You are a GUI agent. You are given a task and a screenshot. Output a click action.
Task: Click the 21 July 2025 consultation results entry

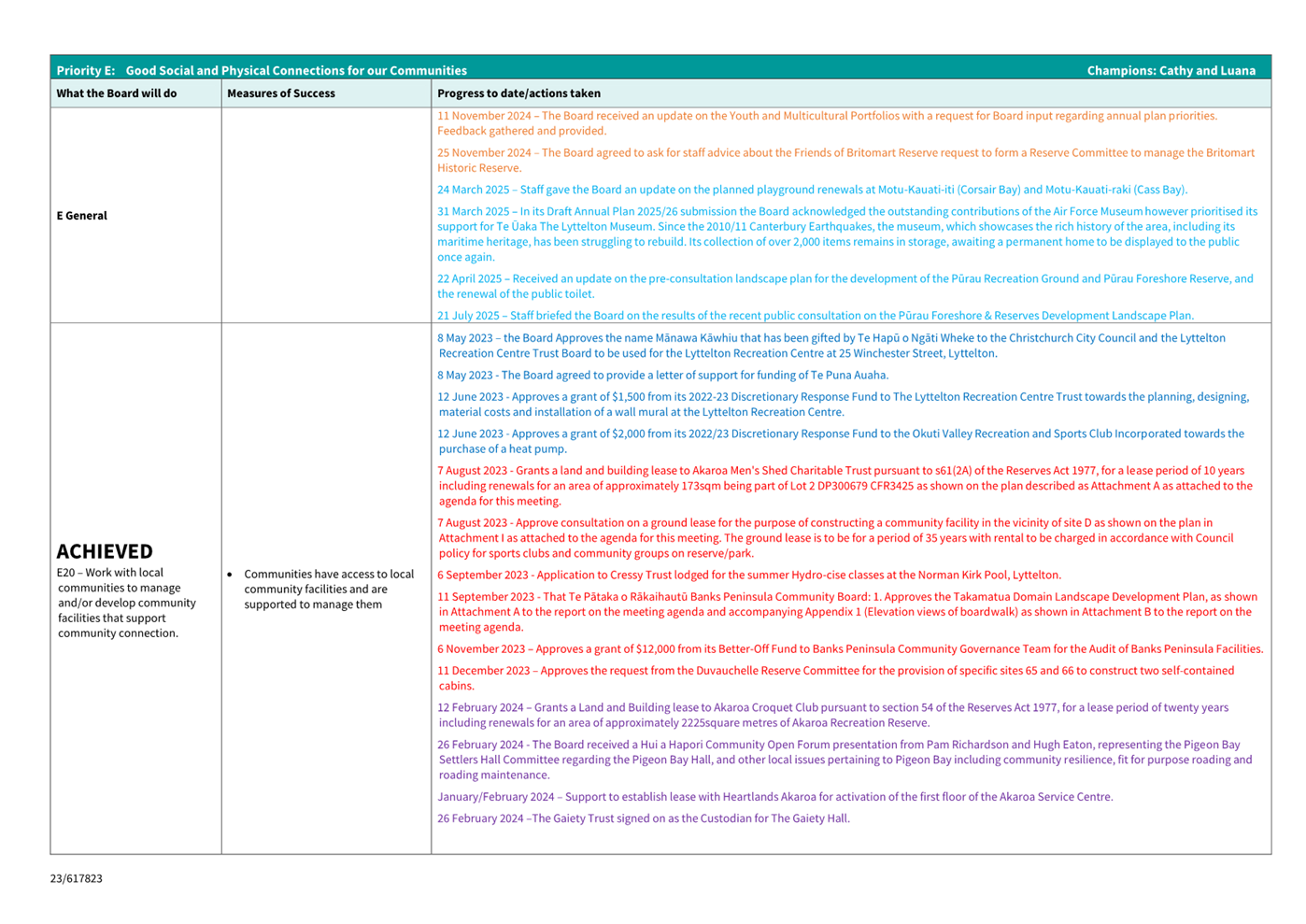[x=815, y=316]
